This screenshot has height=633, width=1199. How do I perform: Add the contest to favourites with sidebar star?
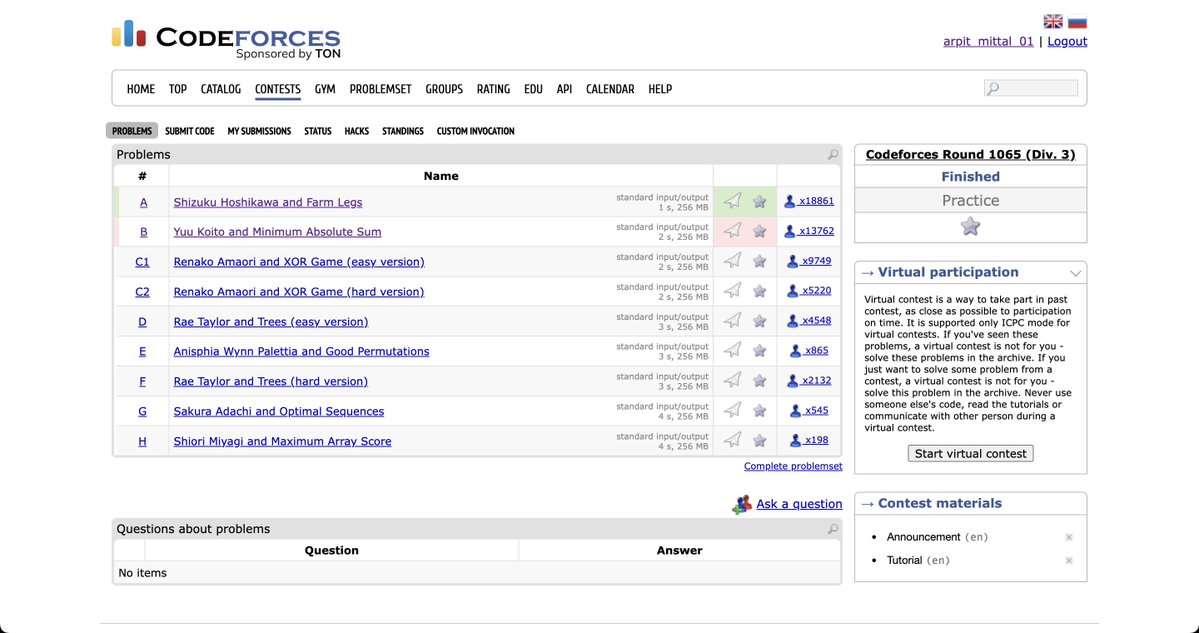970,226
